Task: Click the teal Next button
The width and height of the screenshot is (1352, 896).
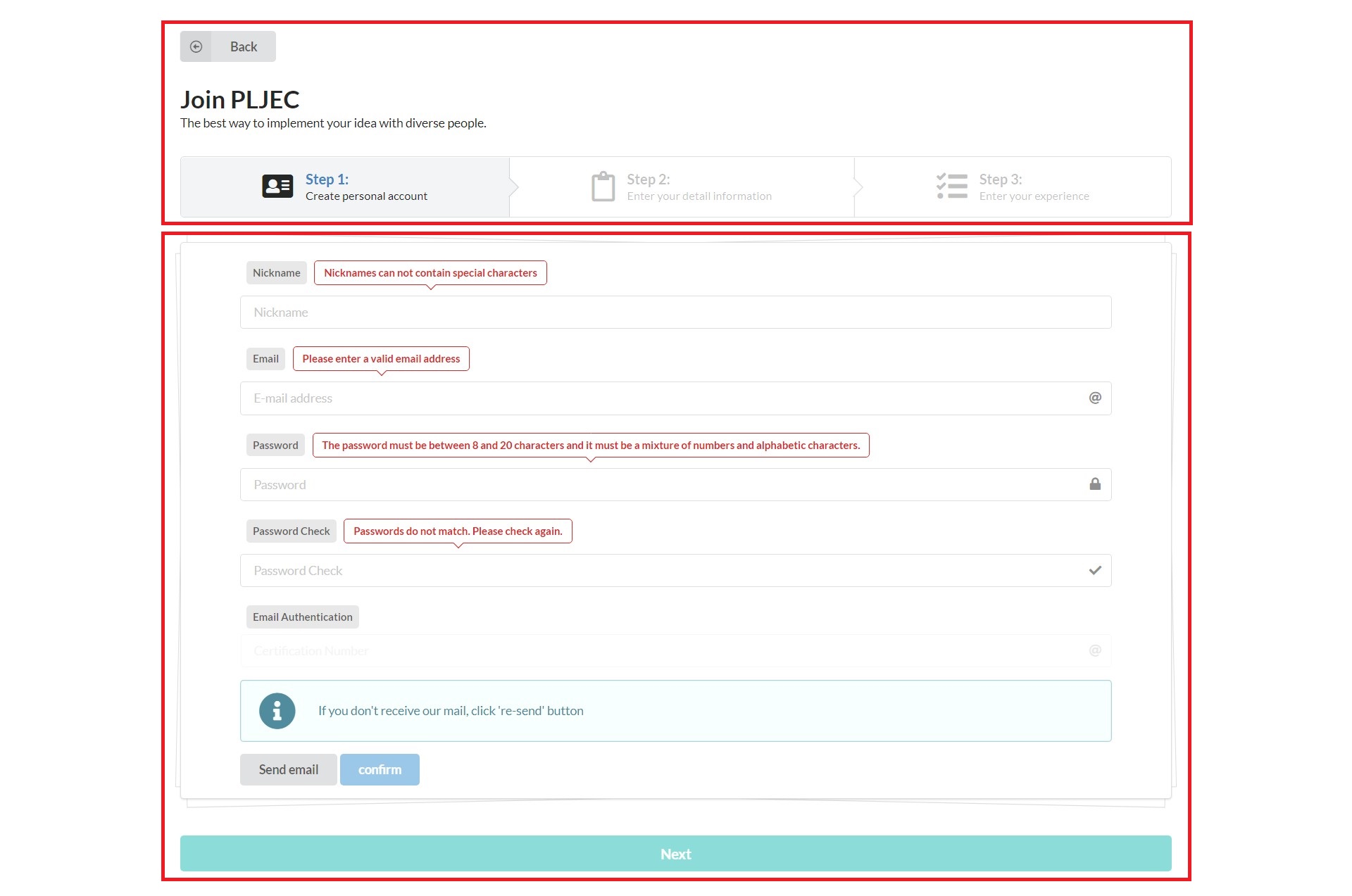Action: (675, 854)
